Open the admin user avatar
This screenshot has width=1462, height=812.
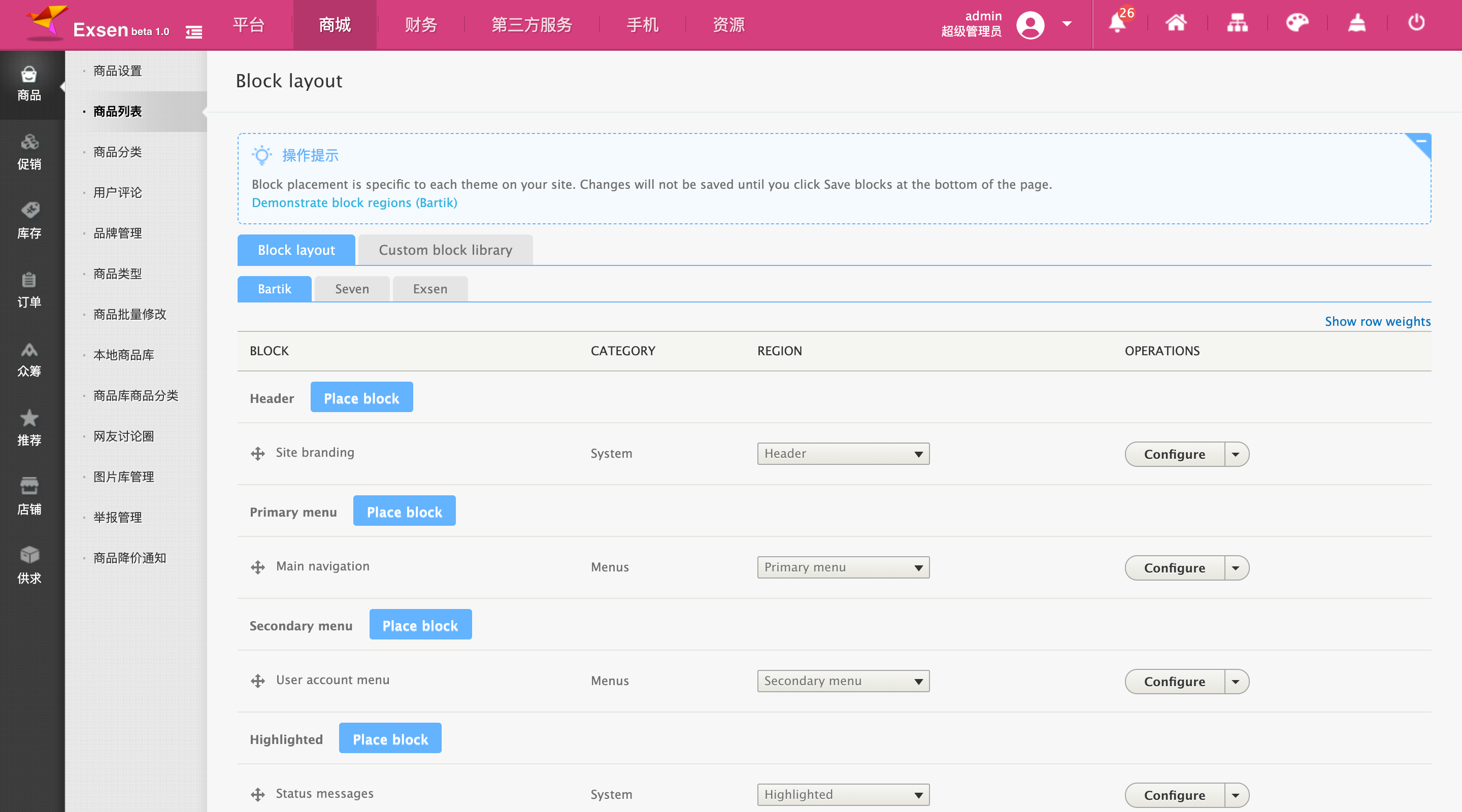pos(1030,24)
